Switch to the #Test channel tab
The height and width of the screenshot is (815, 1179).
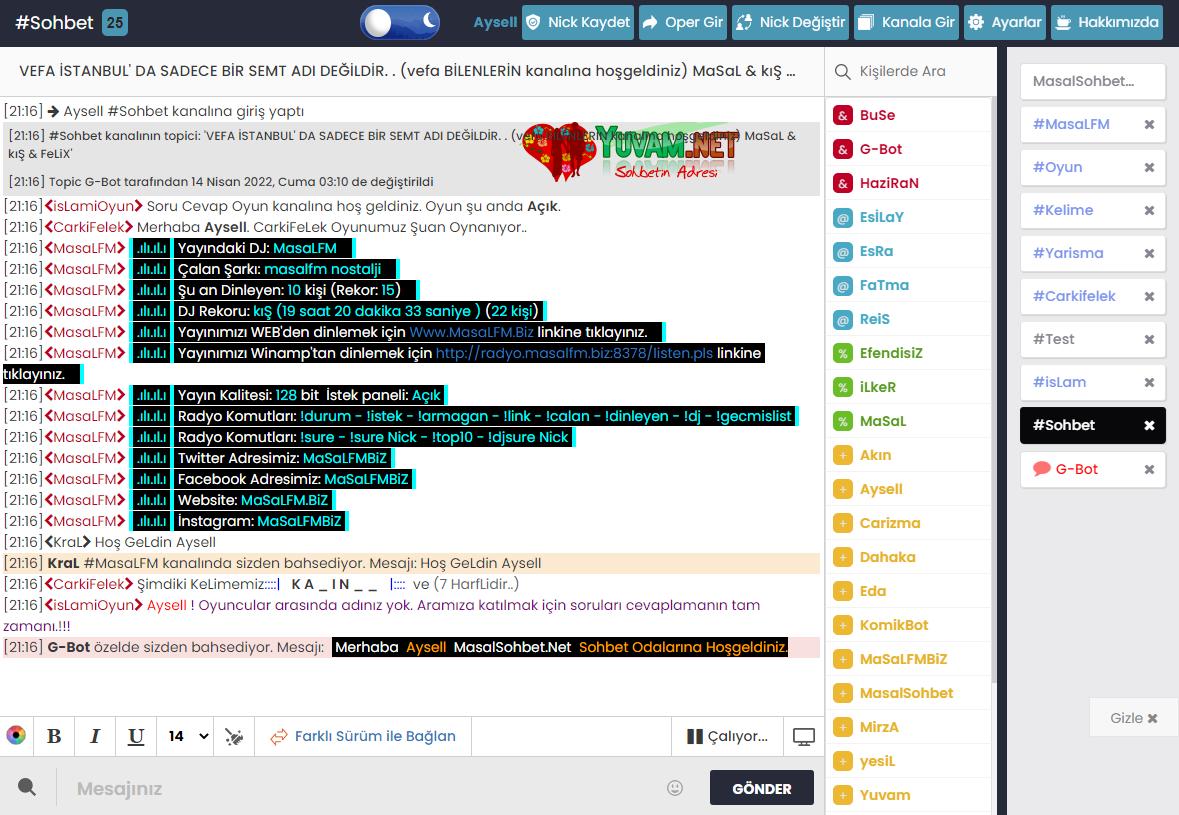point(1054,339)
